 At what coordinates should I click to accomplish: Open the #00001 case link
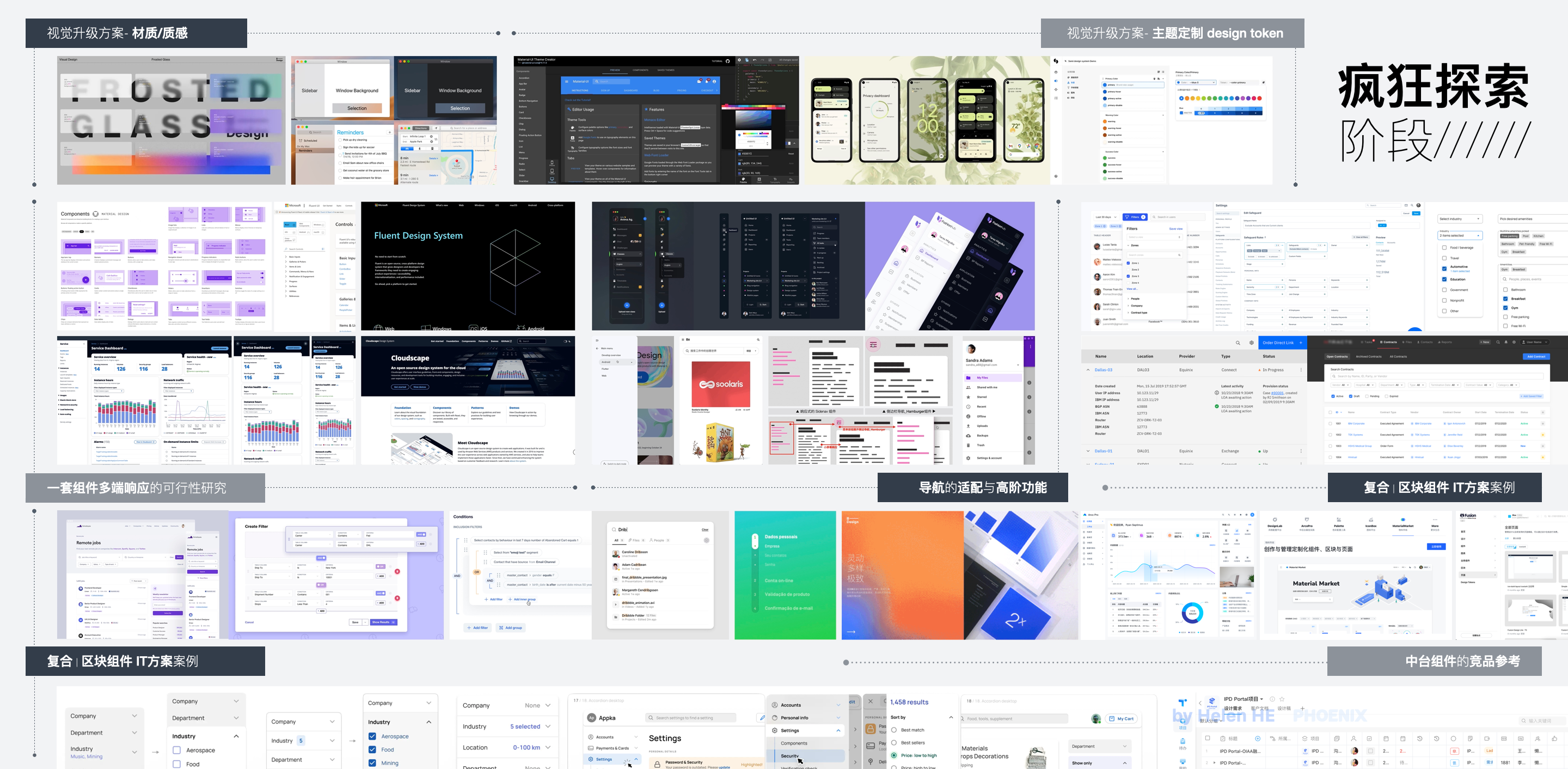pos(1278,393)
